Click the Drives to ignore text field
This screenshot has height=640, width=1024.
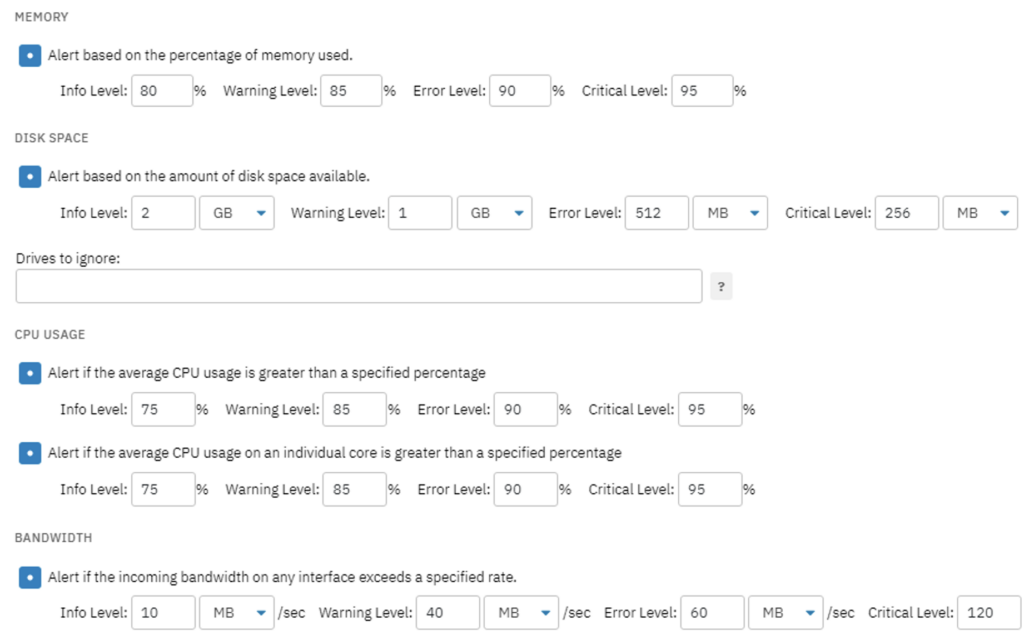coord(359,286)
